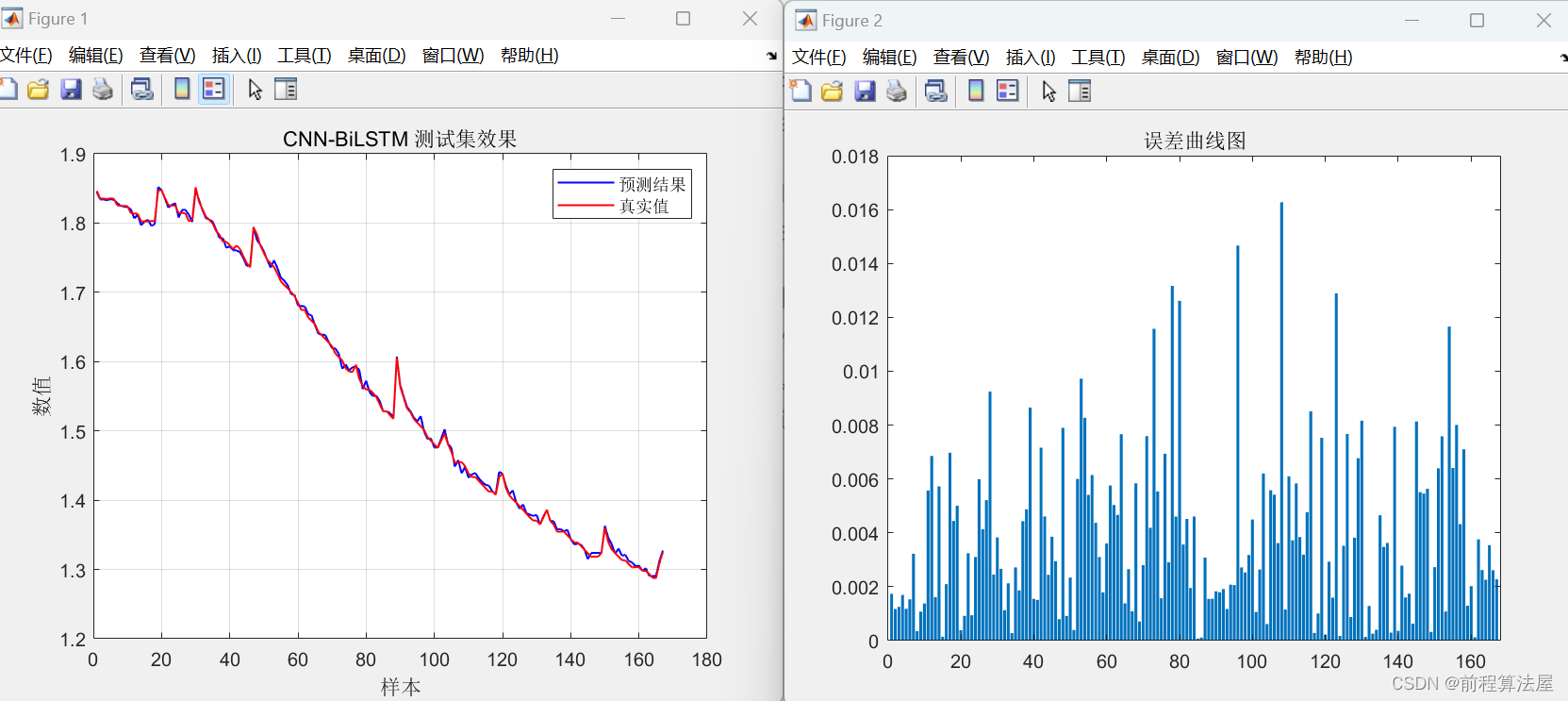Open 窗口(W) menu in Figure 1

pos(454,56)
